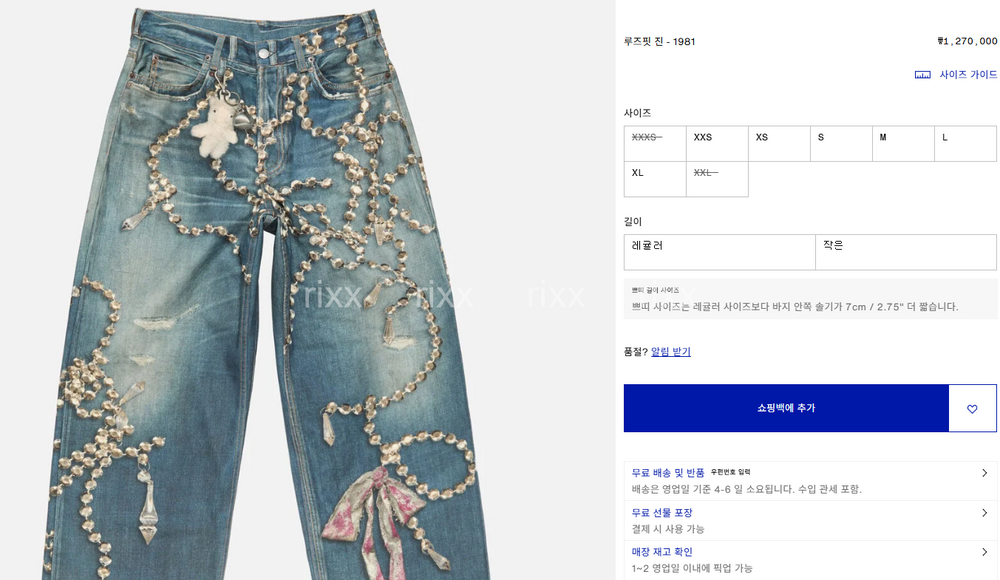The image size is (1000, 580).
Task: Select size XS
Action: point(779,144)
